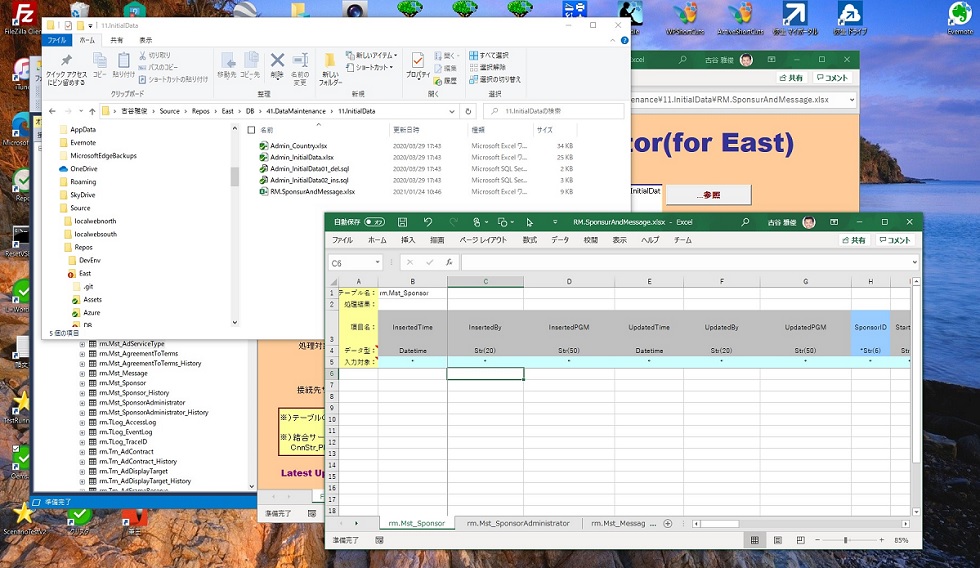Click the Explorer search box 11.InitialDataの検索

[554, 111]
